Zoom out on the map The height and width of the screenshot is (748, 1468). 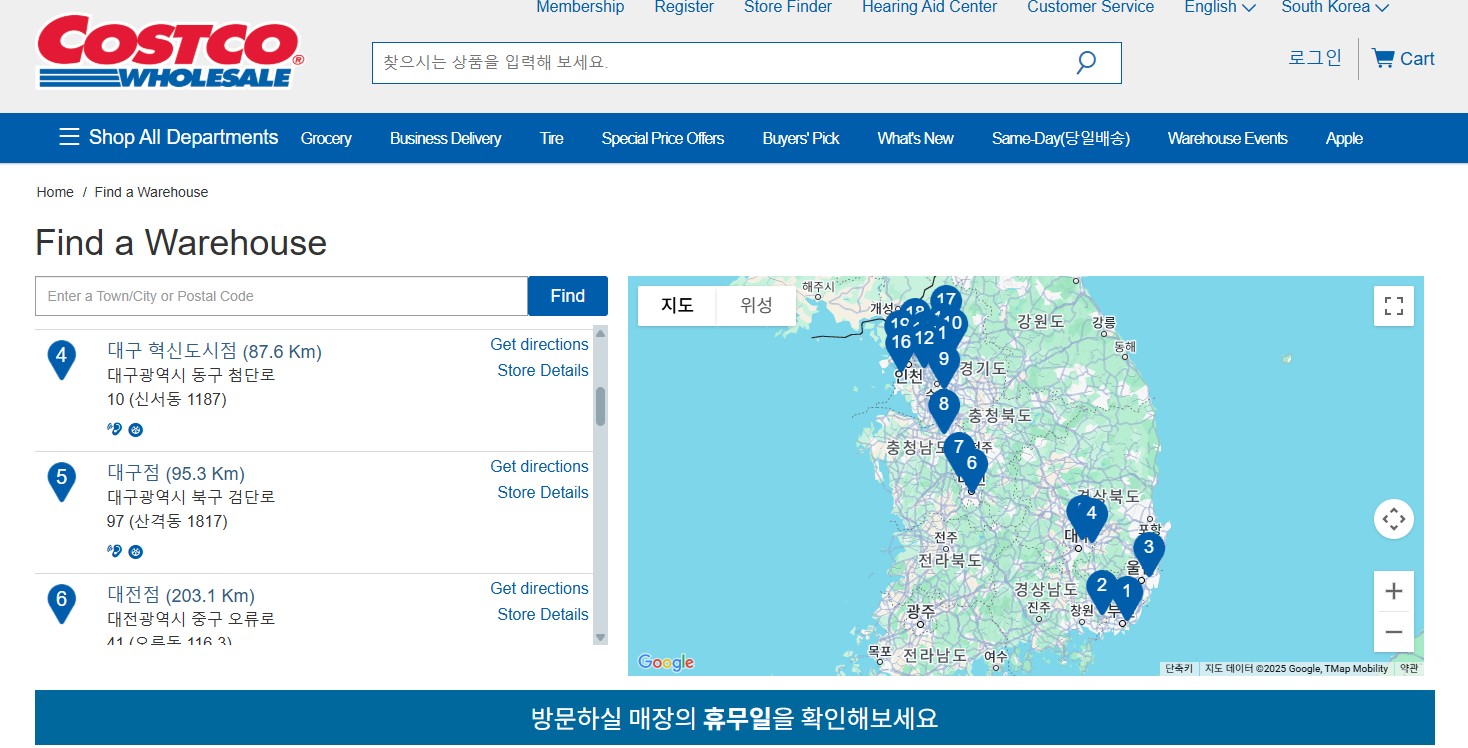1394,632
